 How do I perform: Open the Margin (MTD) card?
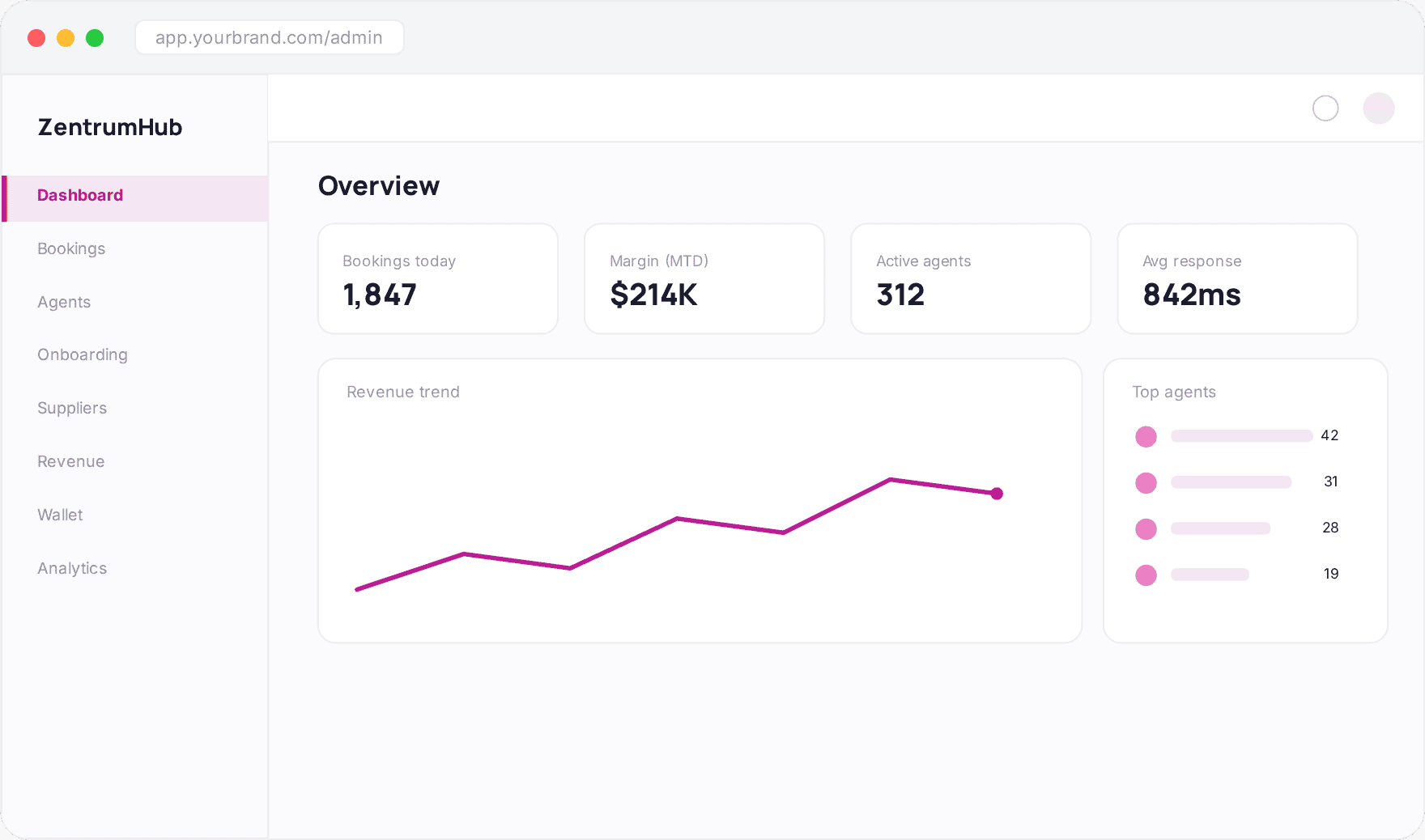point(704,278)
